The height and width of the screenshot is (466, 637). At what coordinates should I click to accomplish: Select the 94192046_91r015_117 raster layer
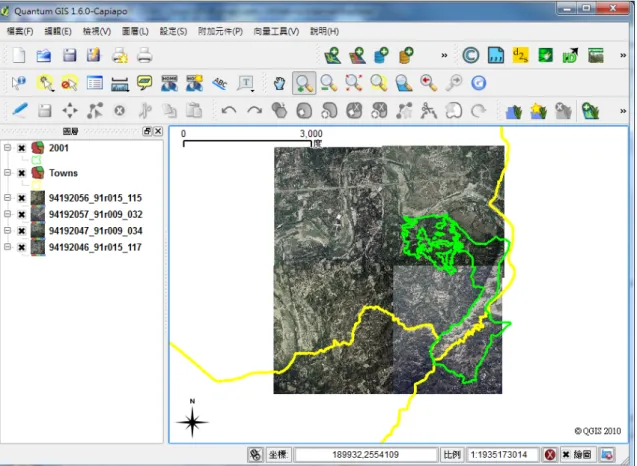[x=95, y=247]
